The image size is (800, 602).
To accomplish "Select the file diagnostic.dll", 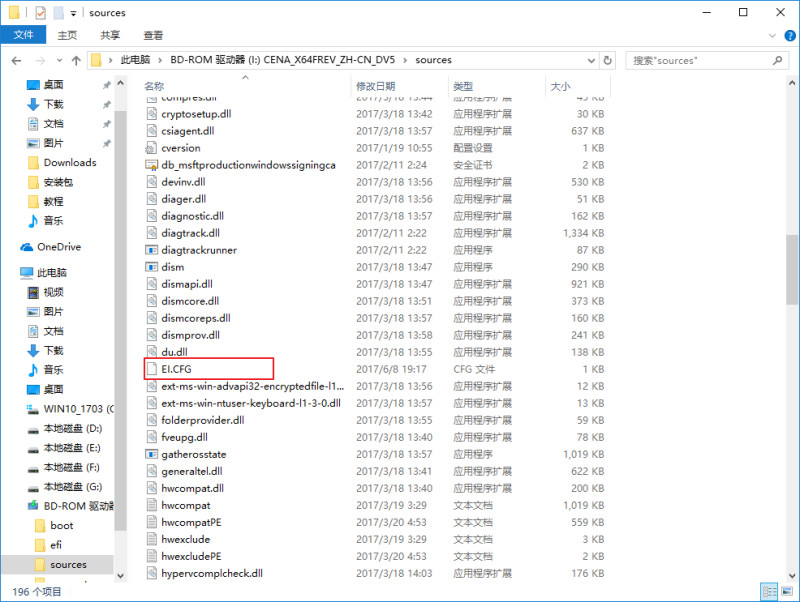I will [192, 216].
